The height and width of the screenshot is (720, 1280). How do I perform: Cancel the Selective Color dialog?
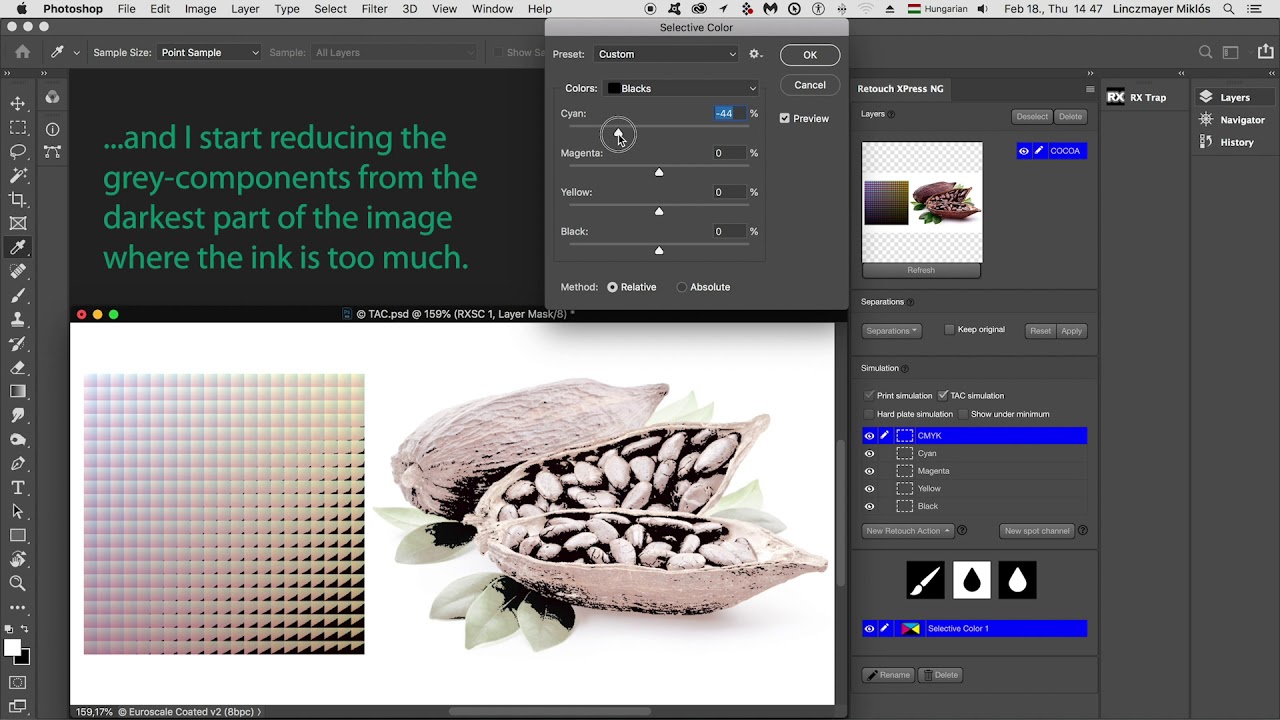pos(810,85)
